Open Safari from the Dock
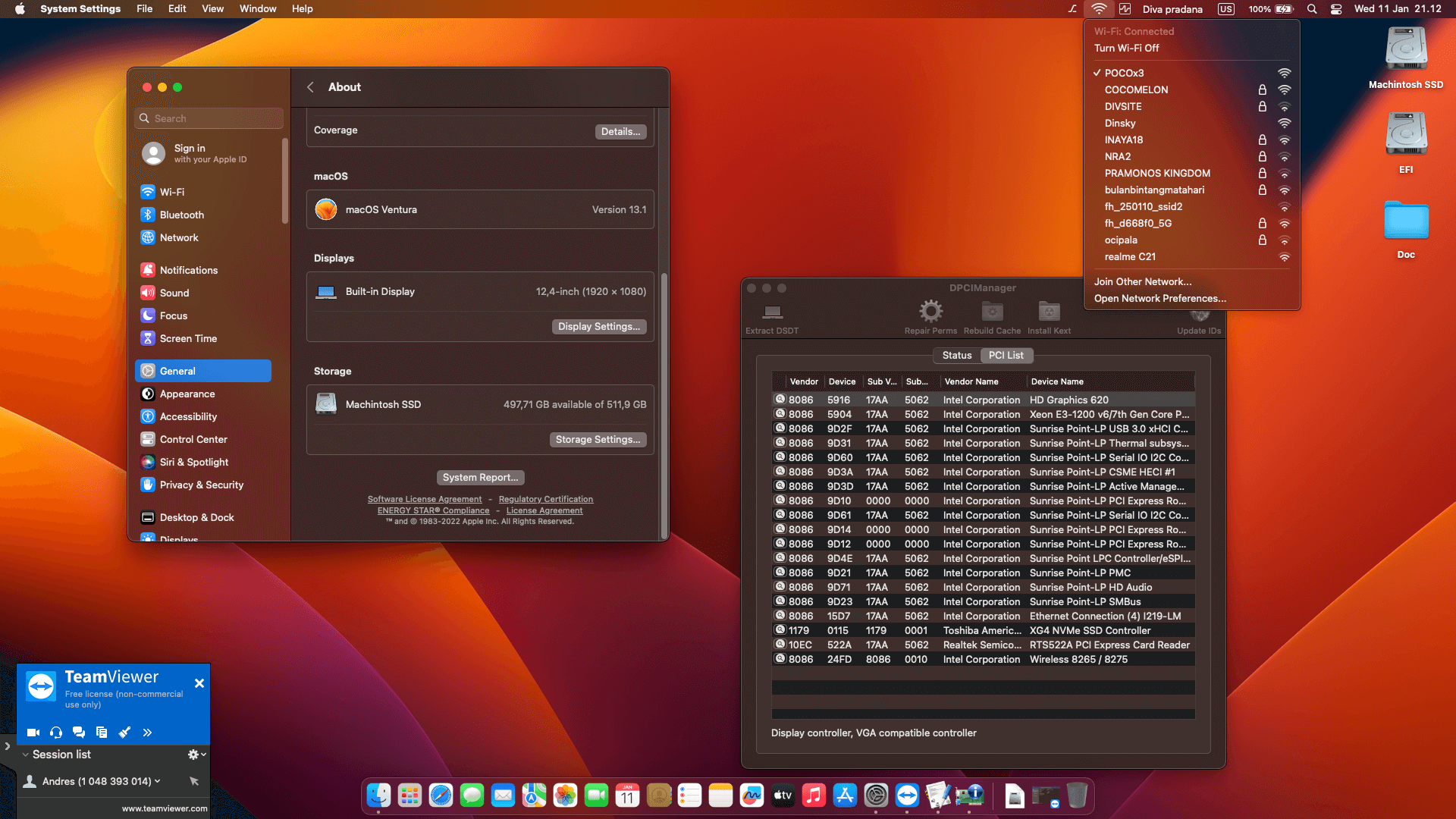1456x819 pixels. coord(441,795)
